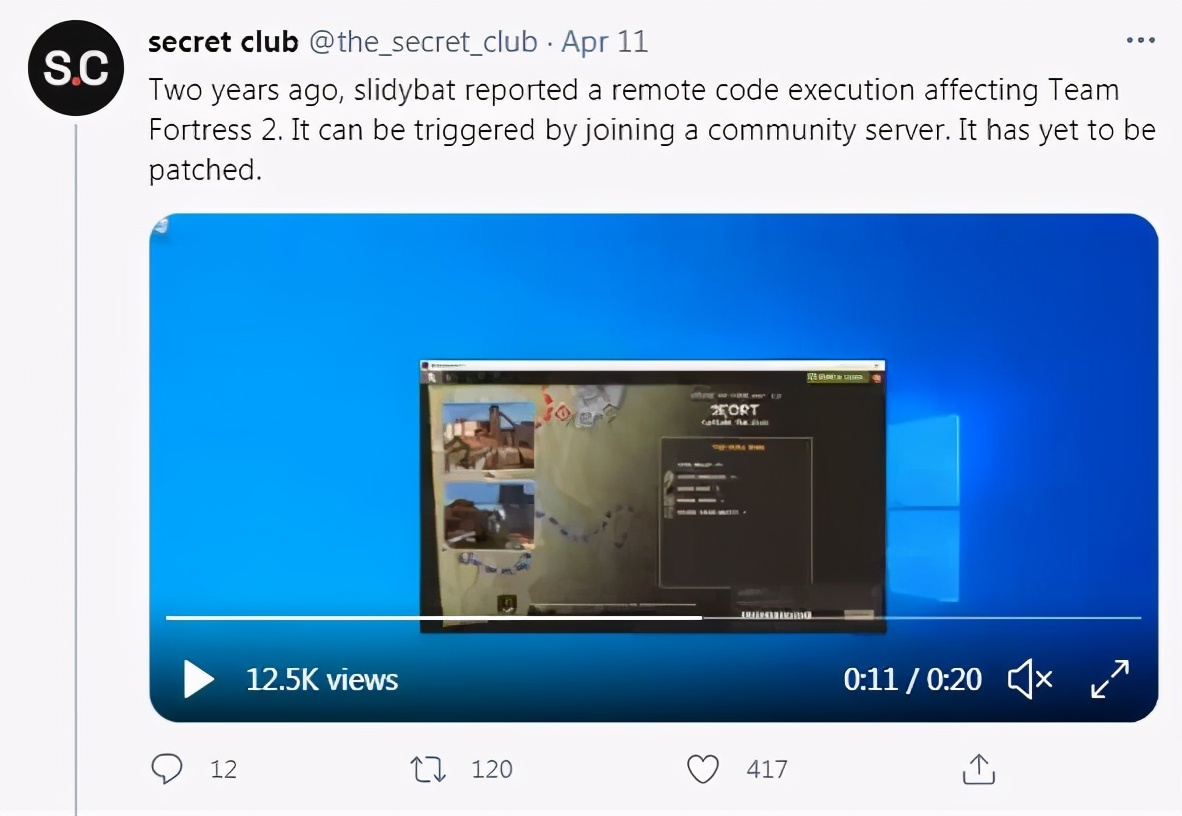Open the three-dot more options menu

[1141, 40]
